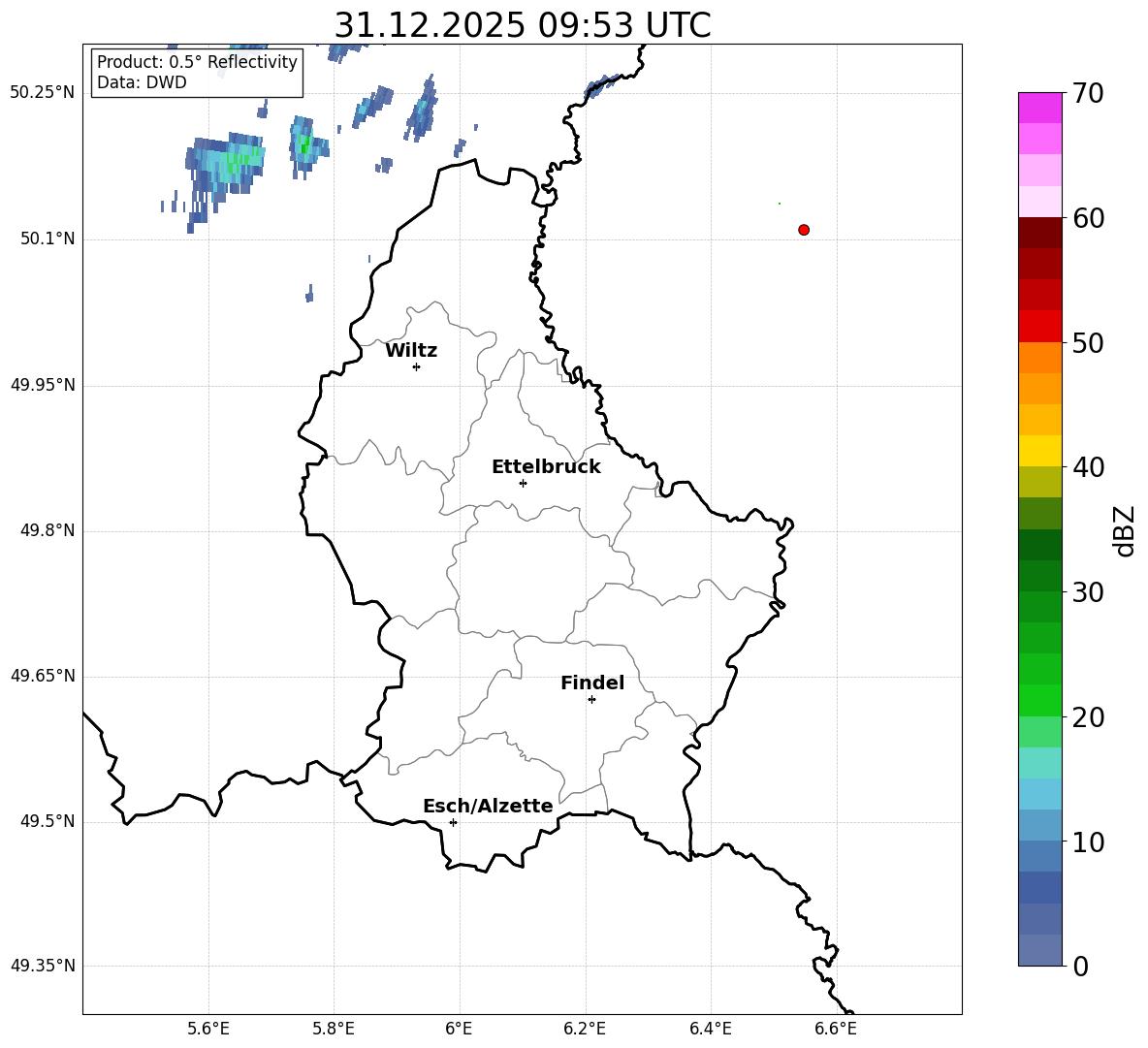Click the bright green colorbar swatch above 20

pyautogui.click(x=1039, y=700)
